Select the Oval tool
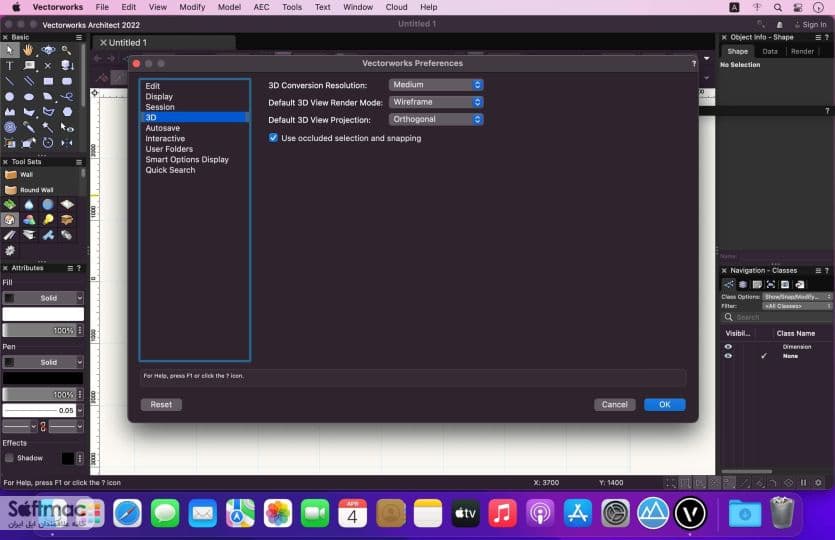Image resolution: width=835 pixels, height=540 pixels. 29,96
